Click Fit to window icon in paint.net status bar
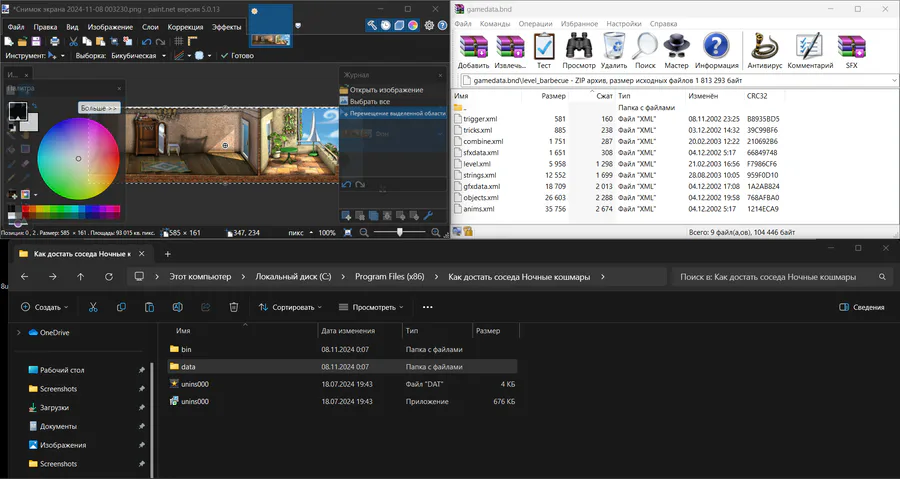Image resolution: width=900 pixels, height=479 pixels. pos(348,232)
